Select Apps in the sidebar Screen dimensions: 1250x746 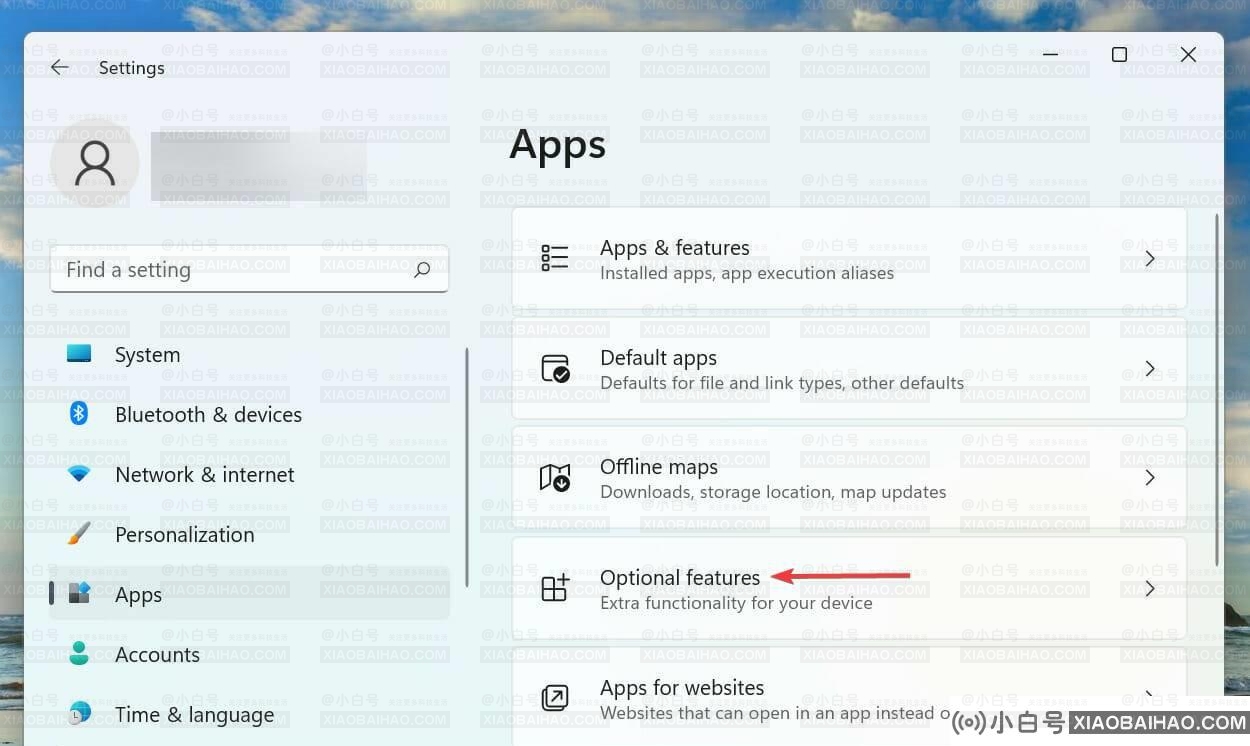(249, 594)
